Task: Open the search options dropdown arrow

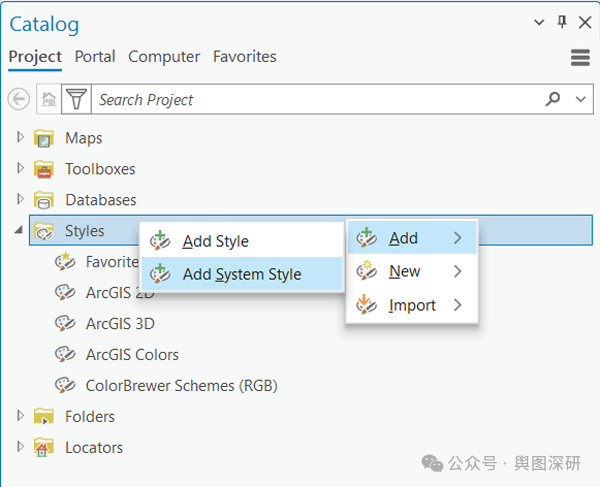Action: pos(580,99)
